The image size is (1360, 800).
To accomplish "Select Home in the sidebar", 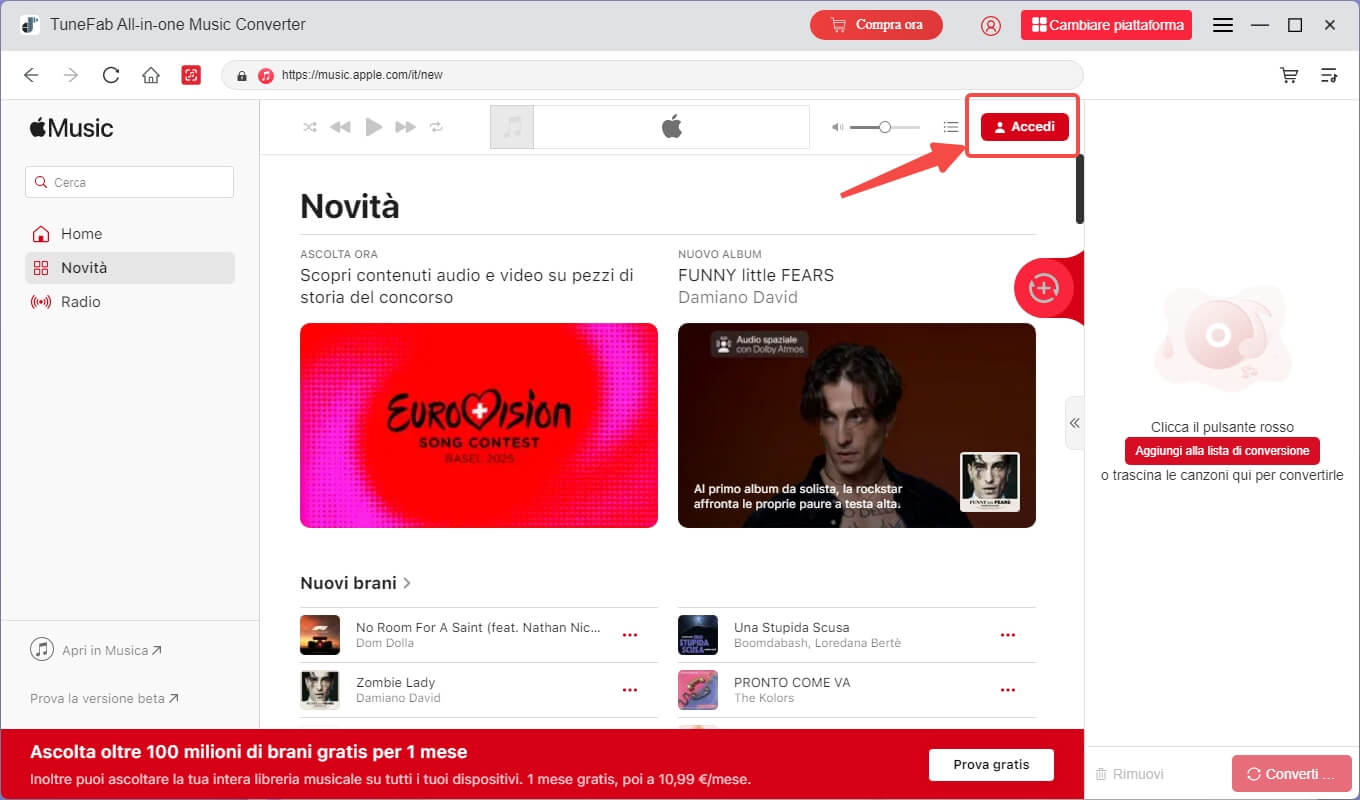I will 81,234.
